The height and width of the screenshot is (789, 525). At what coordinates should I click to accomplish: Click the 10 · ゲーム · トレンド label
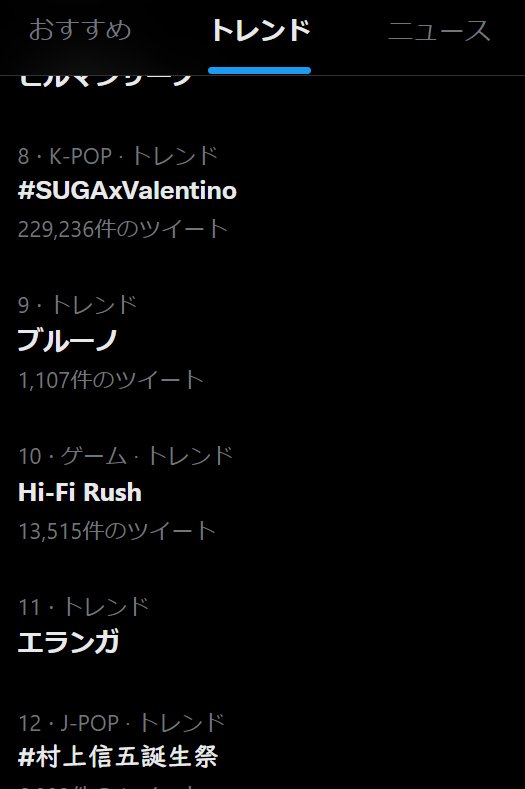(x=125, y=456)
